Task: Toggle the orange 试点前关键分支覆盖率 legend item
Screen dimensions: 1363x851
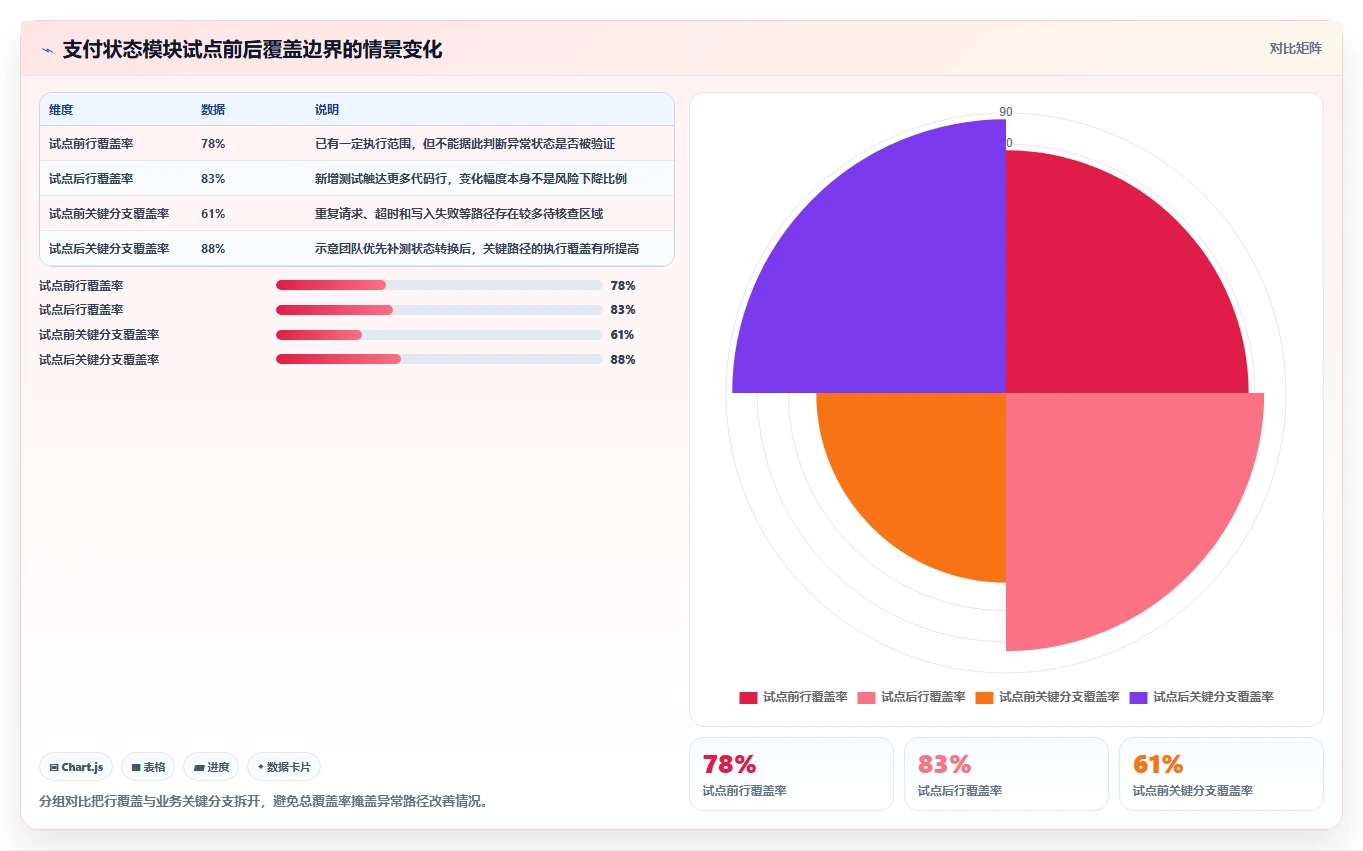Action: 1047,698
